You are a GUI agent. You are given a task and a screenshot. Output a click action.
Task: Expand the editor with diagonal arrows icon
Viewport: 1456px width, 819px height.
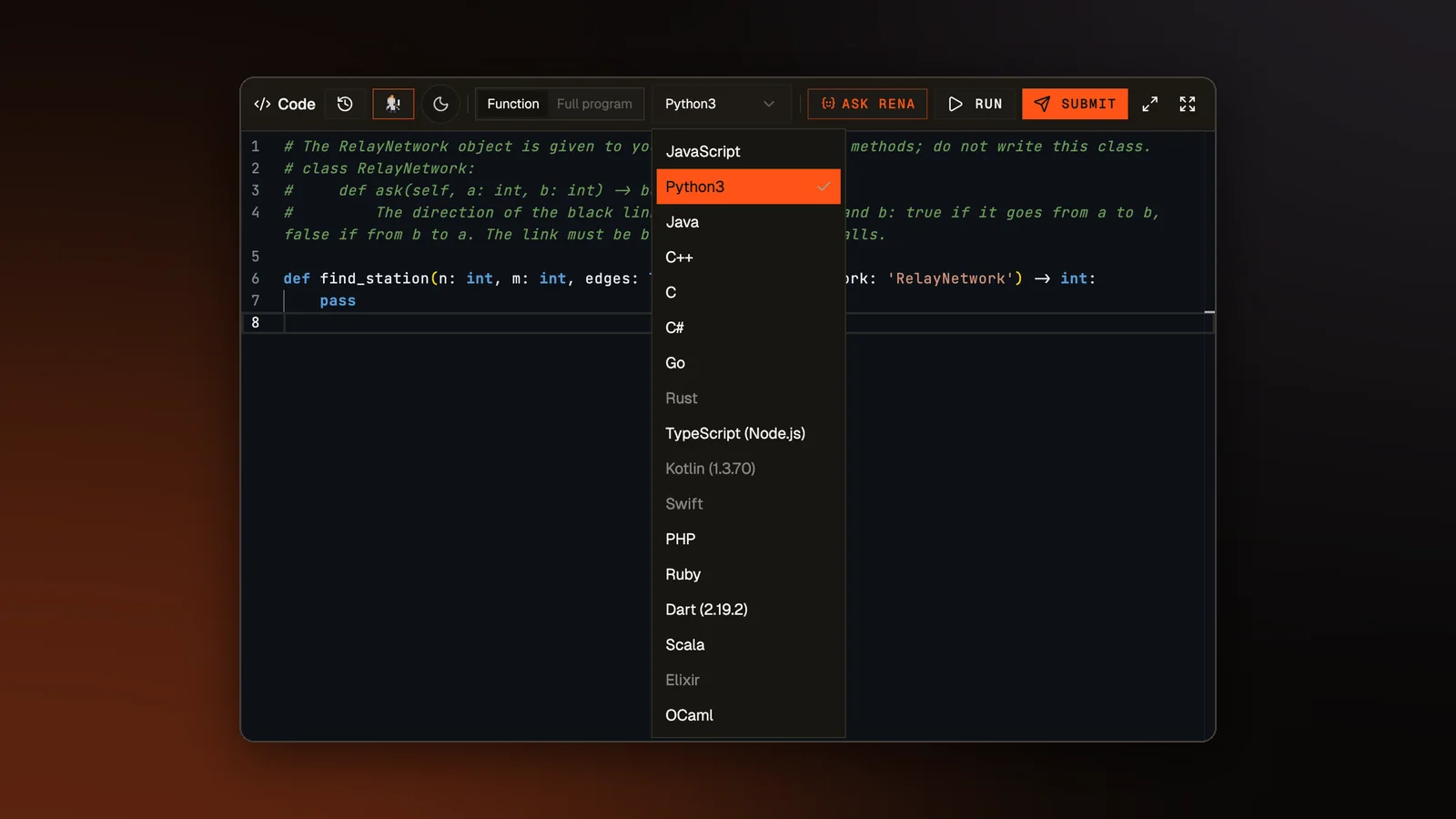coord(1150,104)
